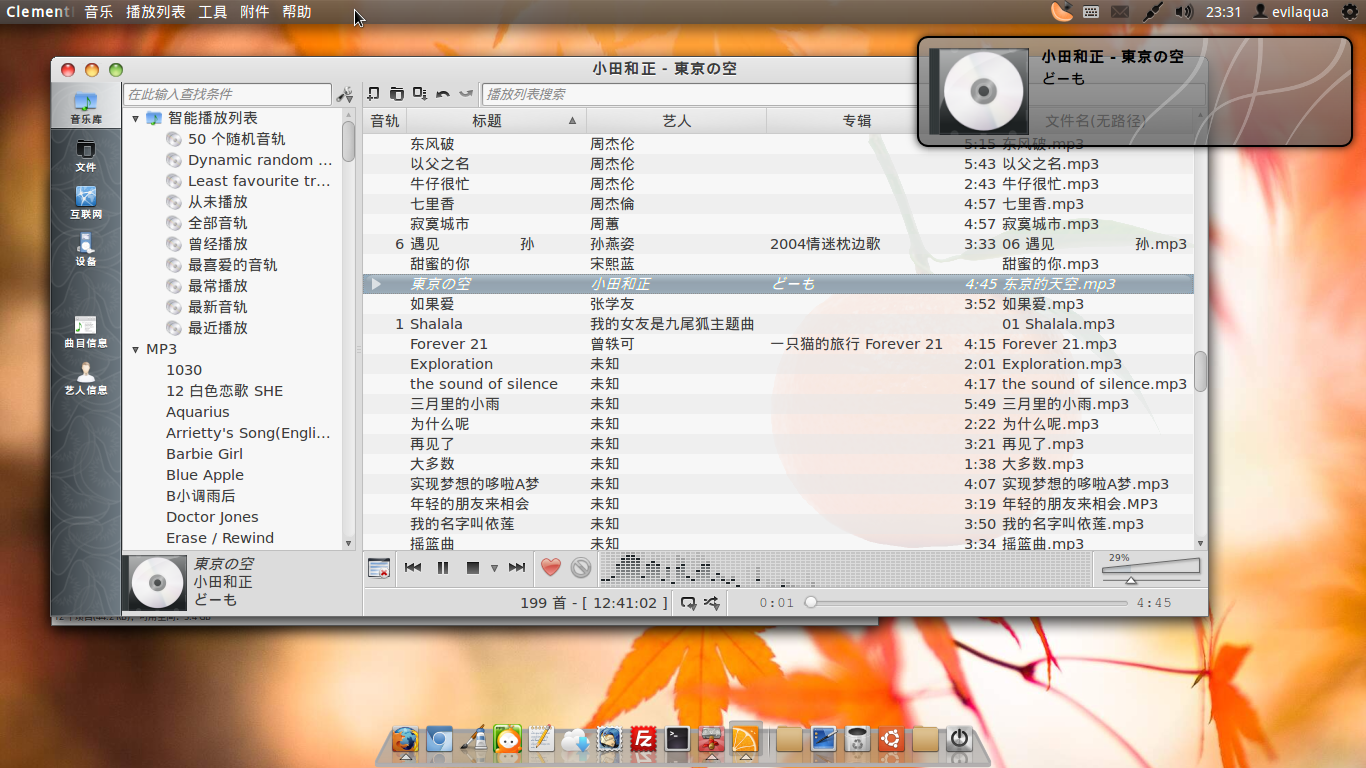1366x768 pixels.
Task: Click the now-playing album cover at bottom left
Action: pos(155,583)
